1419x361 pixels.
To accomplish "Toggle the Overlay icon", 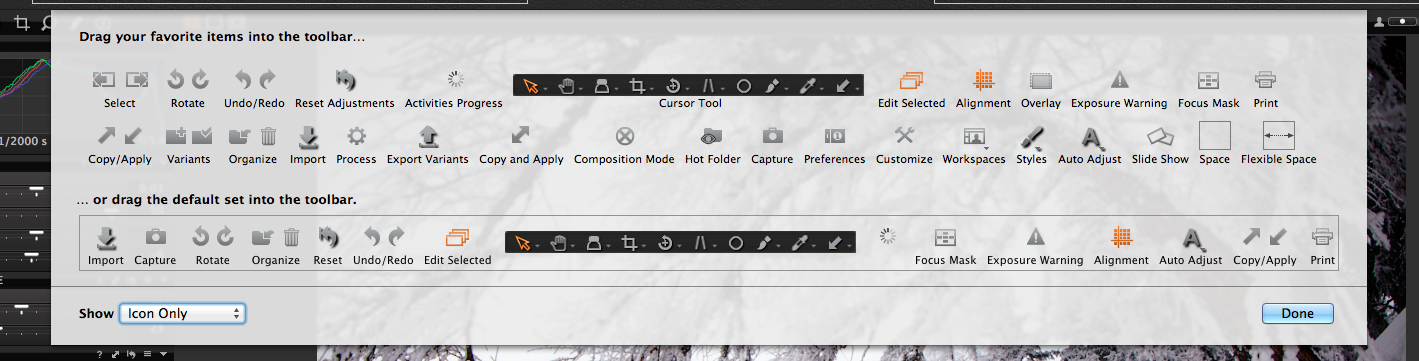I will [1041, 80].
